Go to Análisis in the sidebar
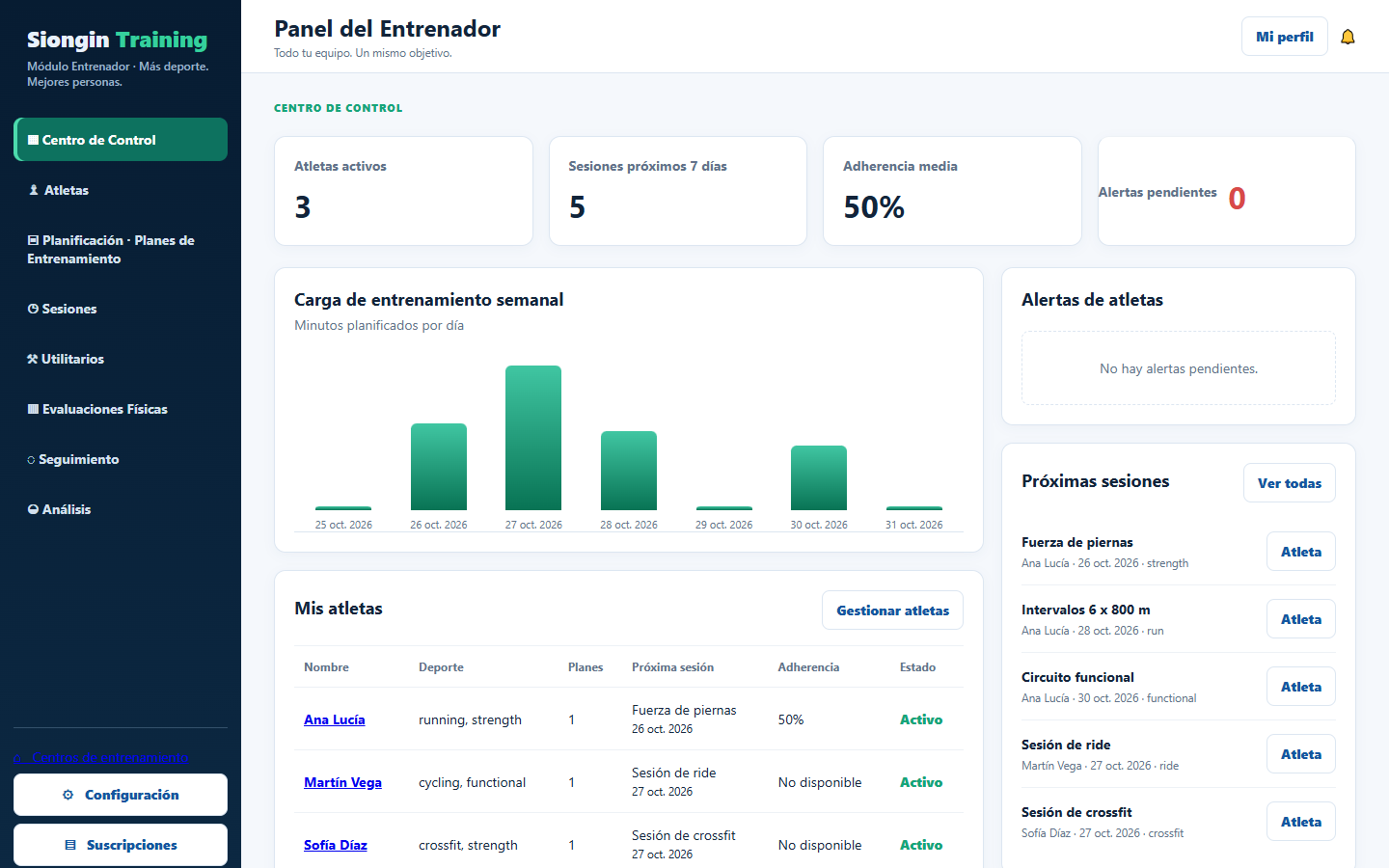 coord(121,509)
